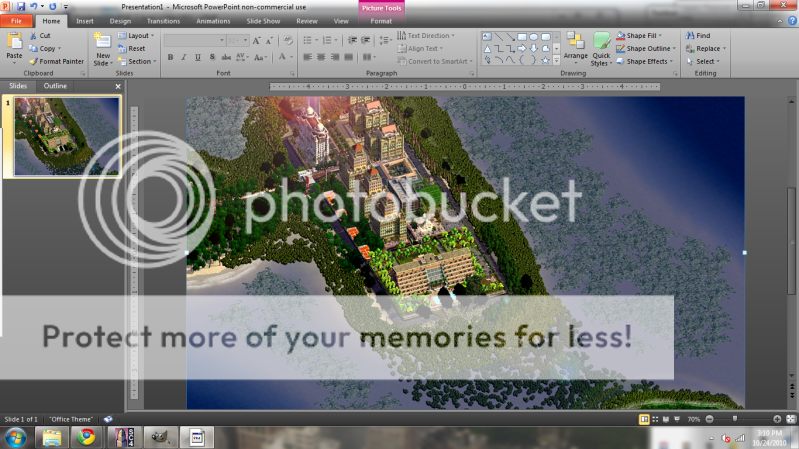
Task: Close the Slides/Outline pane
Action: click(x=118, y=86)
